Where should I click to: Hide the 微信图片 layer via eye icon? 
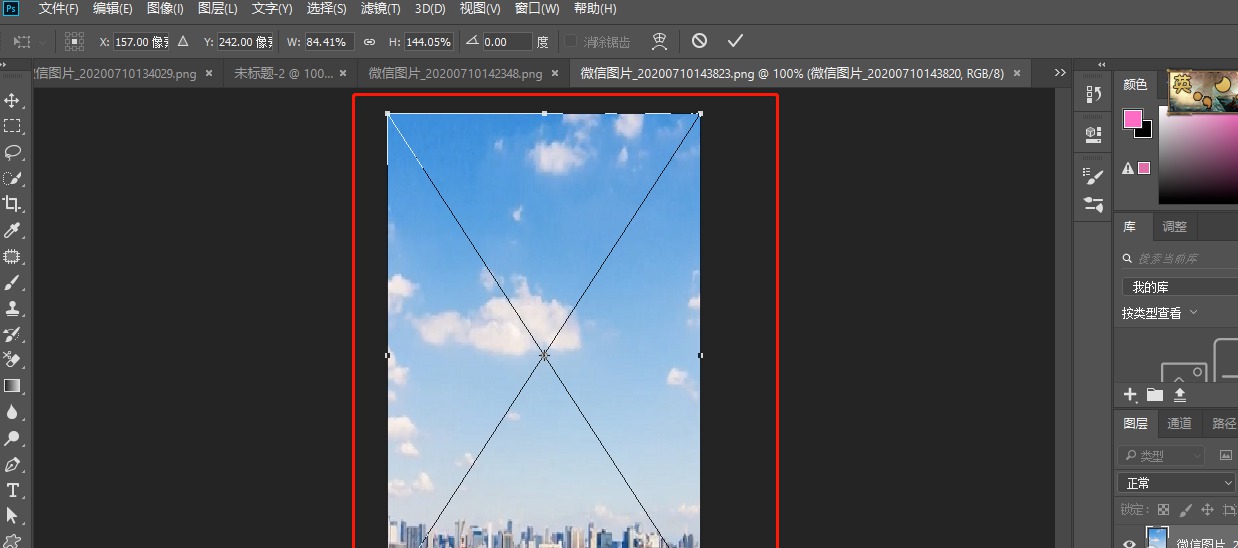pyautogui.click(x=1129, y=543)
